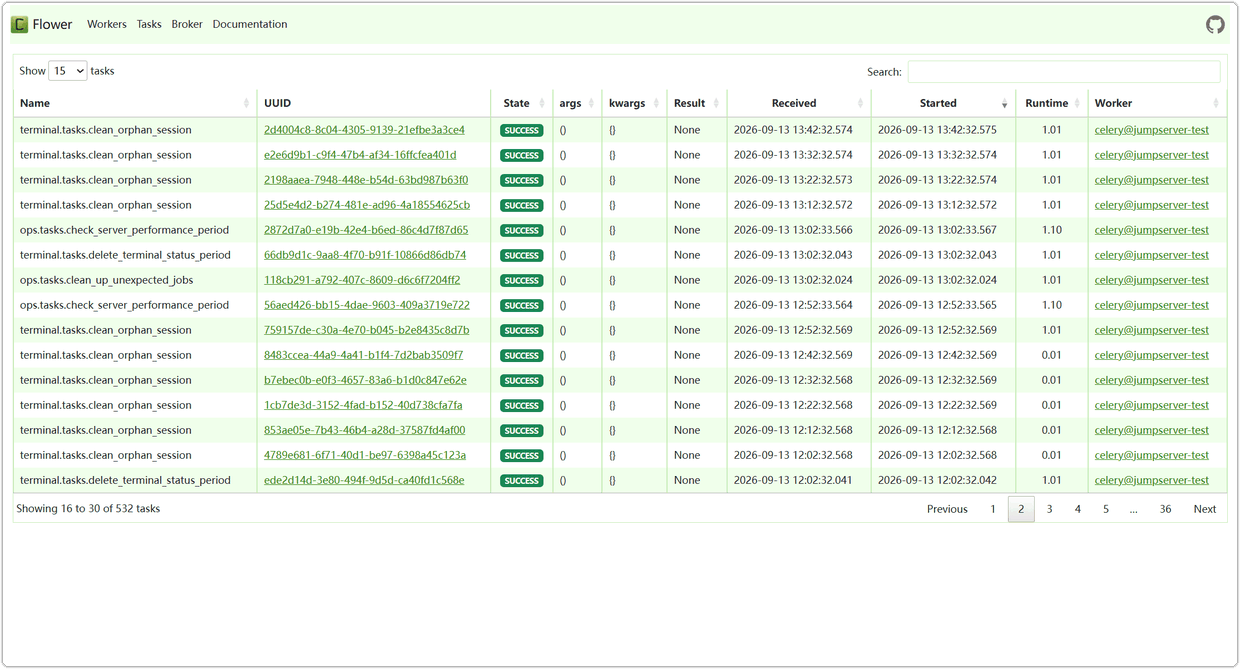Open worker link in the 12:02:32.041 row
The width and height of the screenshot is (1240, 669).
(x=1152, y=480)
